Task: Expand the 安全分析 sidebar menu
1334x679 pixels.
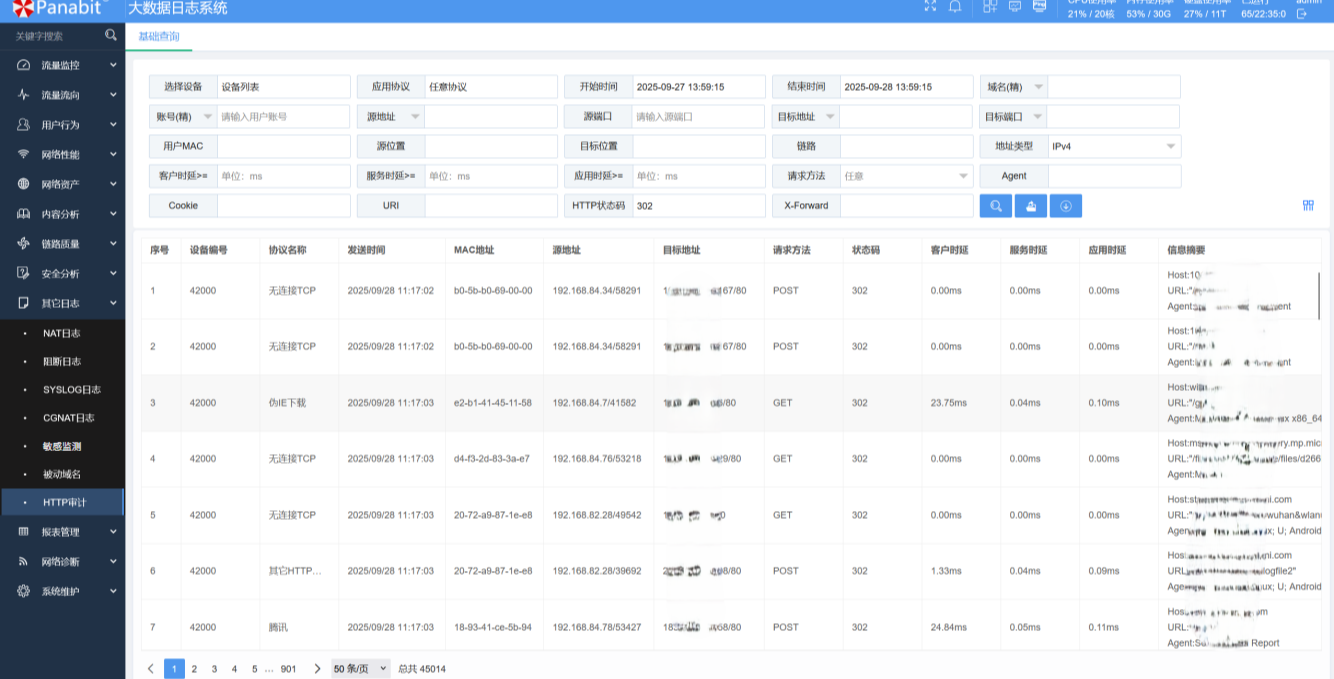Action: coord(62,273)
